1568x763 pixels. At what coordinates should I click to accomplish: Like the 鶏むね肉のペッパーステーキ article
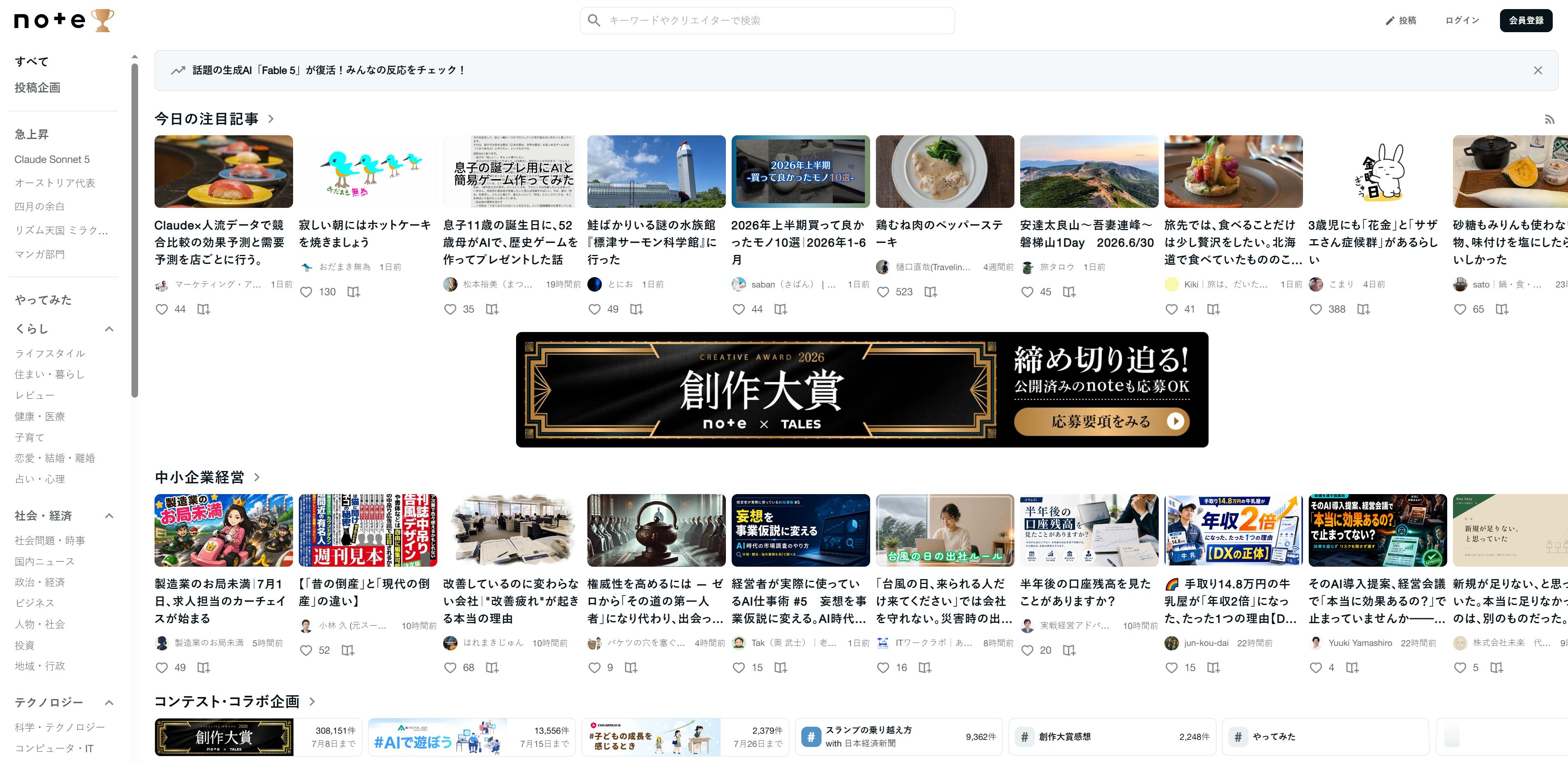(x=883, y=292)
